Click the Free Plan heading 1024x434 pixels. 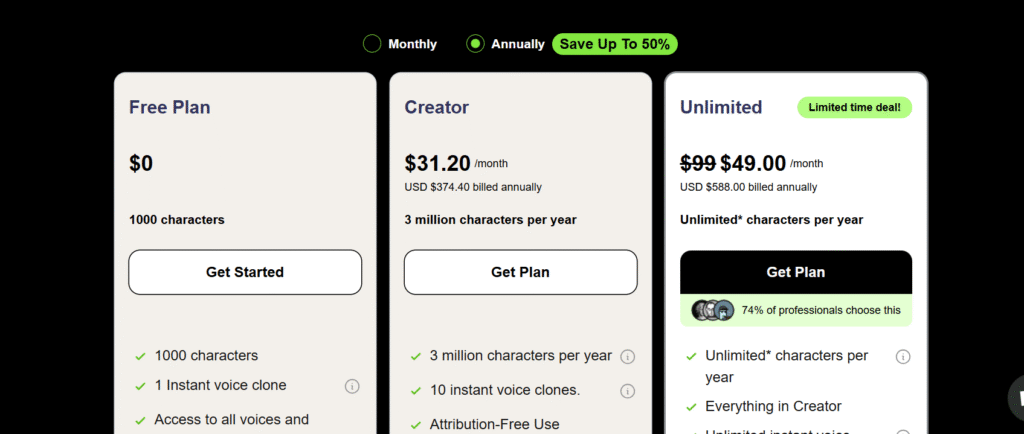(170, 107)
